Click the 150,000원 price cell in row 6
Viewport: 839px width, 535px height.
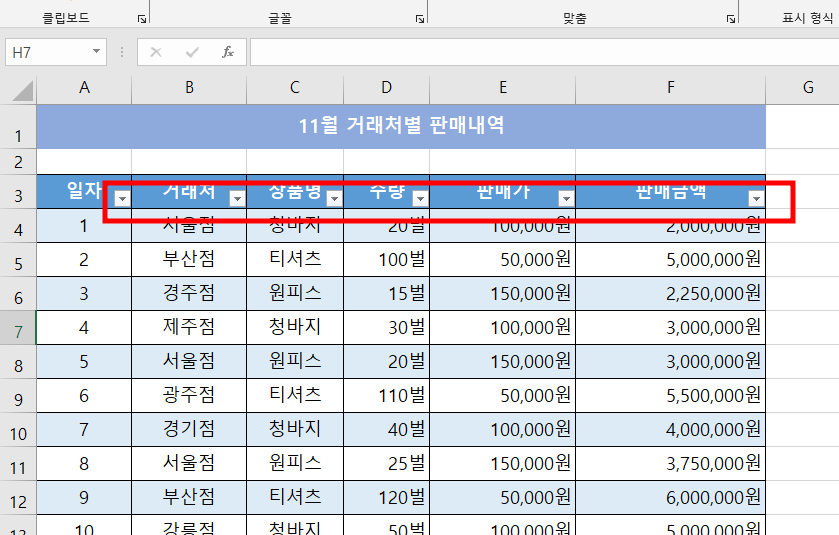point(502,293)
